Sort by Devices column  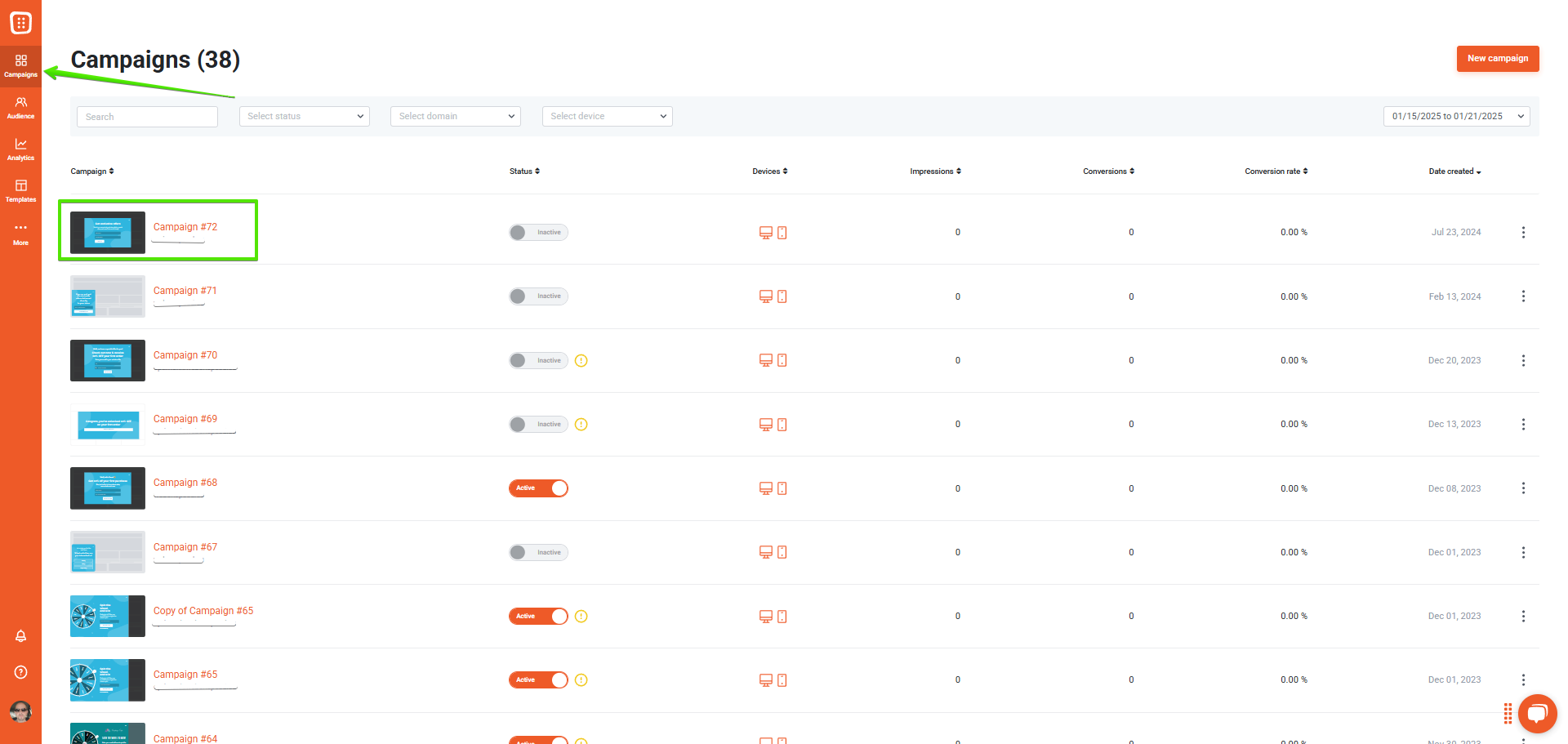pyautogui.click(x=770, y=172)
